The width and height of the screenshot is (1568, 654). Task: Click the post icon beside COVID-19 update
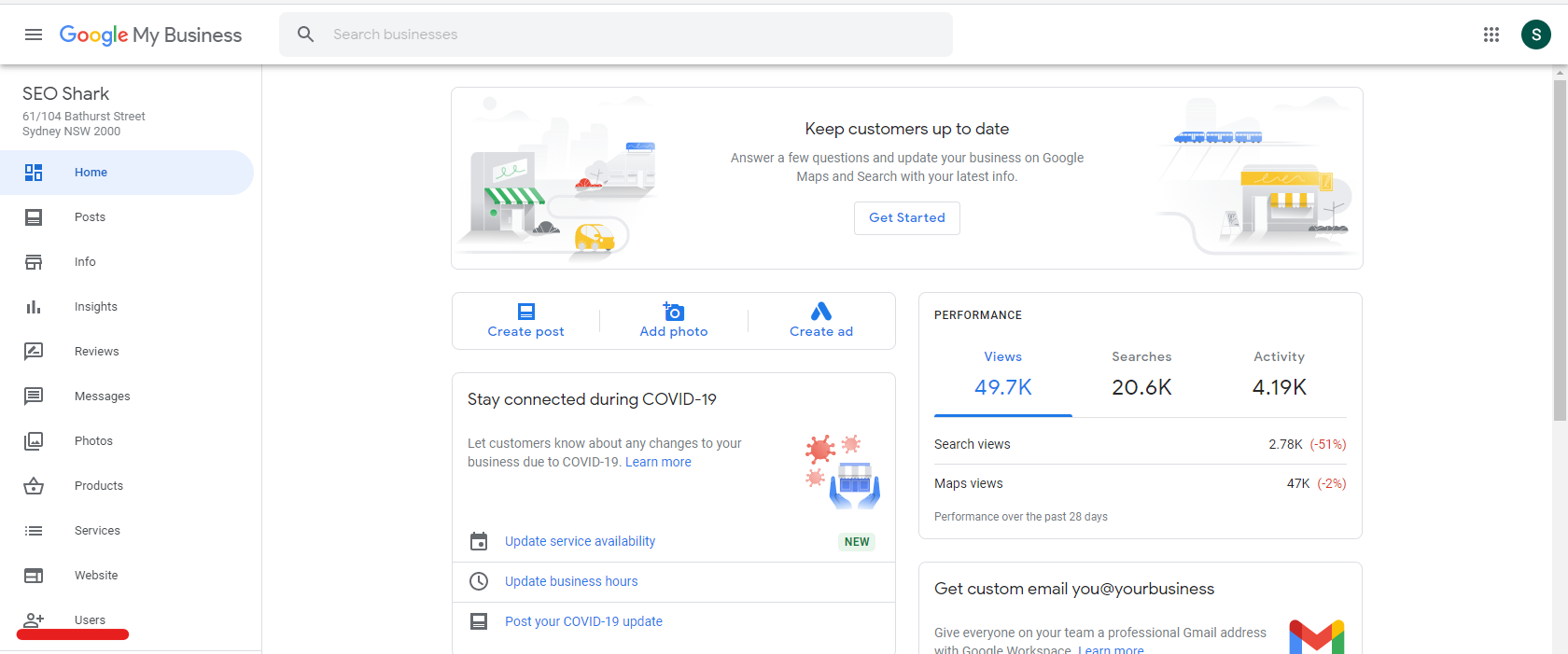[479, 621]
